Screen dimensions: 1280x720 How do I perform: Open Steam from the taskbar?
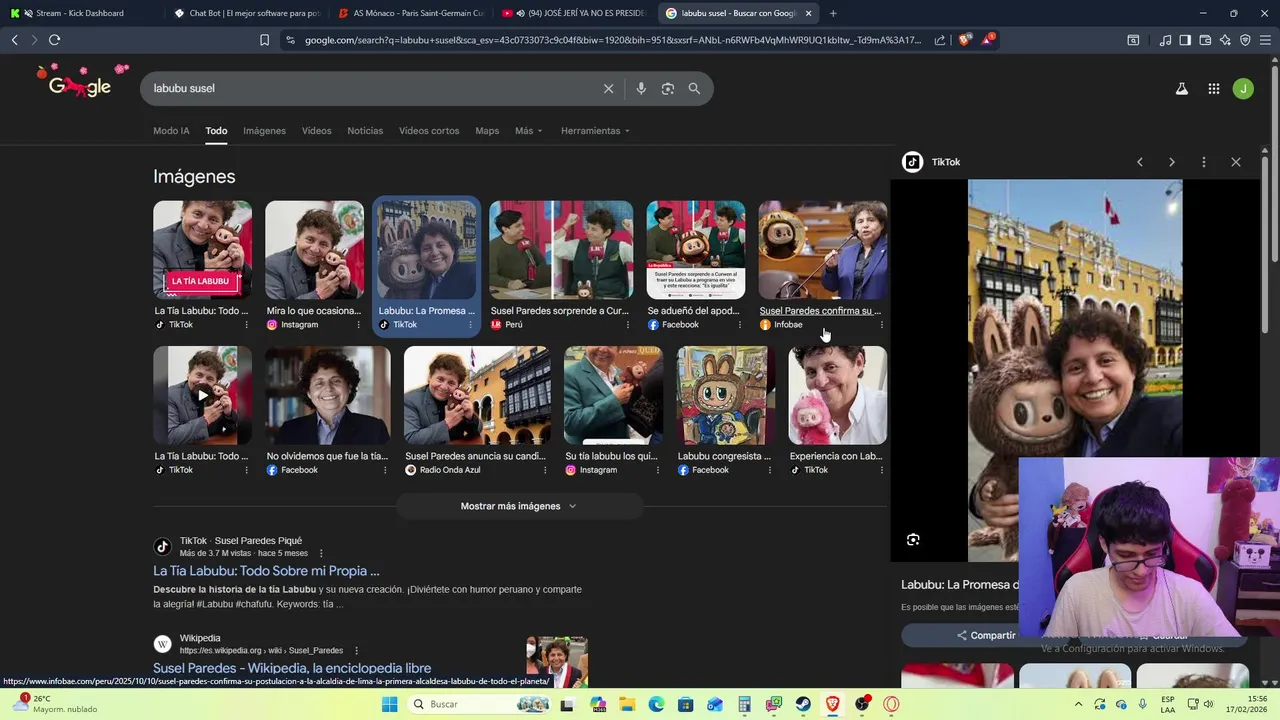click(x=803, y=704)
